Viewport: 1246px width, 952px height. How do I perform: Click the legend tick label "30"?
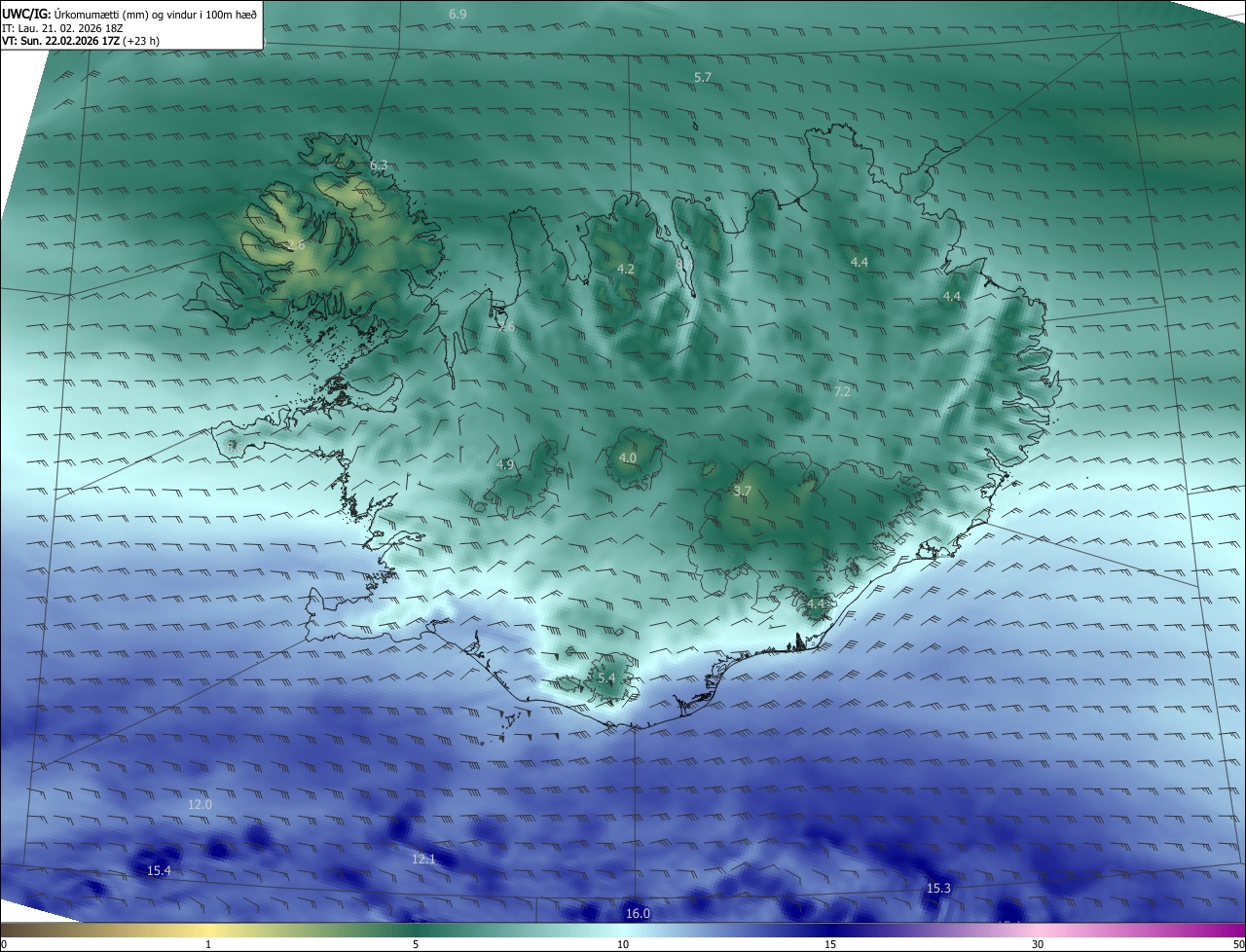pos(1038,944)
